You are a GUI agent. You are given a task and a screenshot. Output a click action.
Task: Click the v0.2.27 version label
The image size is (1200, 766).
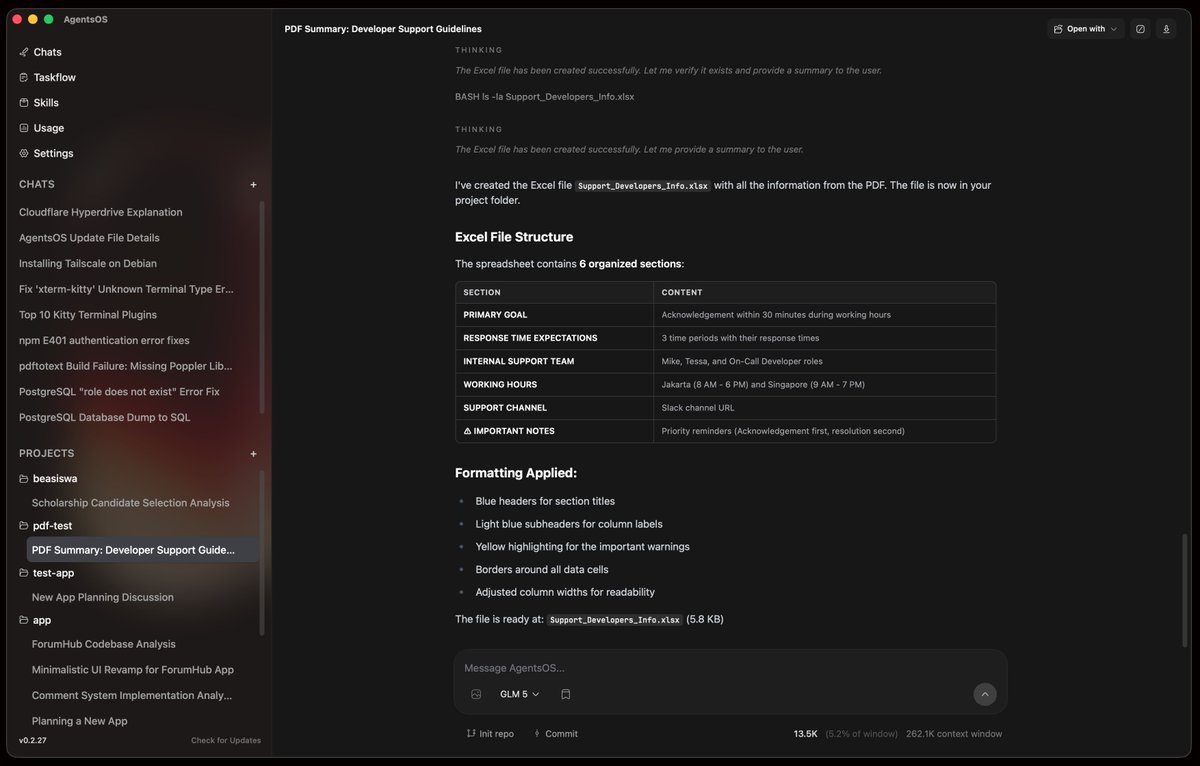coord(35,741)
